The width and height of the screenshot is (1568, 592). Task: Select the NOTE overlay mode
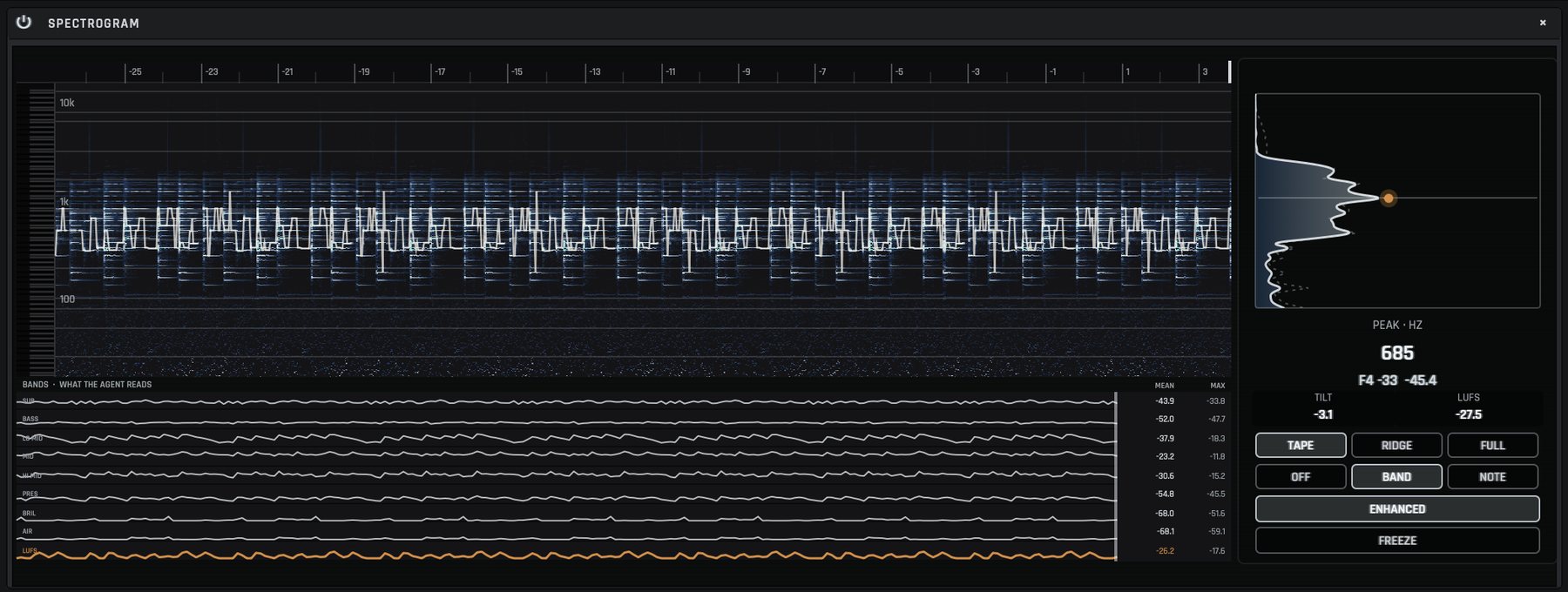1492,477
